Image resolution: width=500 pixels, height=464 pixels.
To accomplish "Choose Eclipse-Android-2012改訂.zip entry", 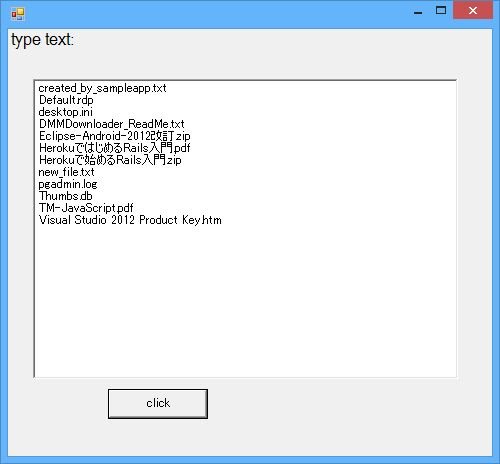I will [114, 136].
